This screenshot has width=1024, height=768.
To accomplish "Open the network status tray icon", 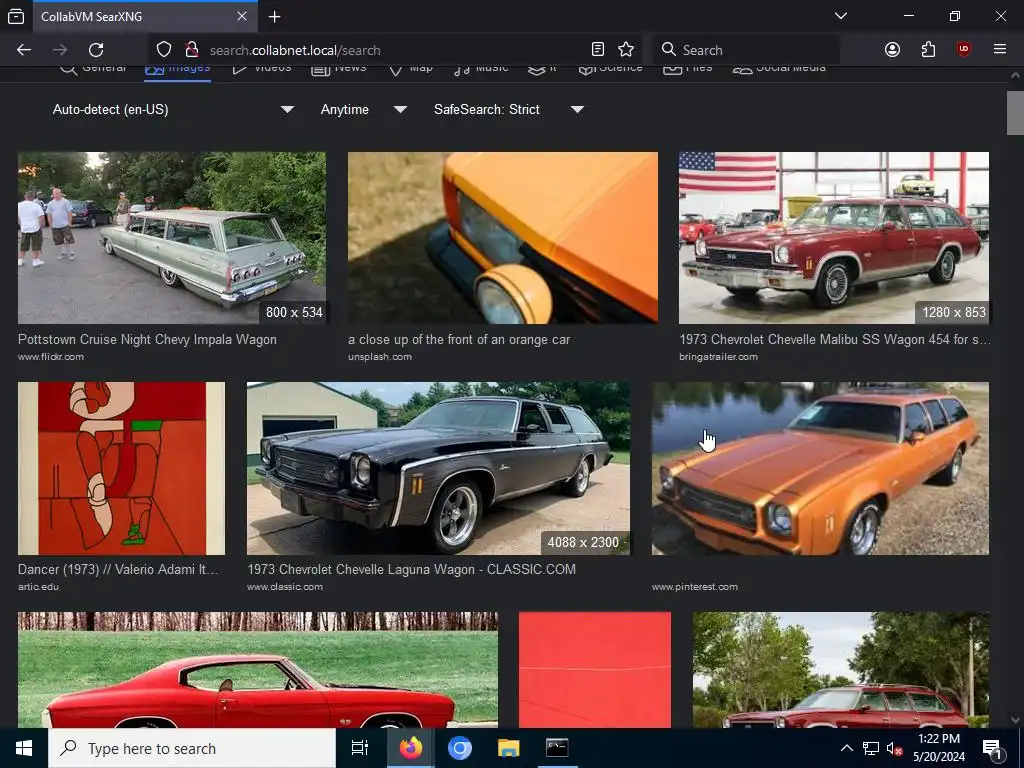I will pyautogui.click(x=871, y=748).
